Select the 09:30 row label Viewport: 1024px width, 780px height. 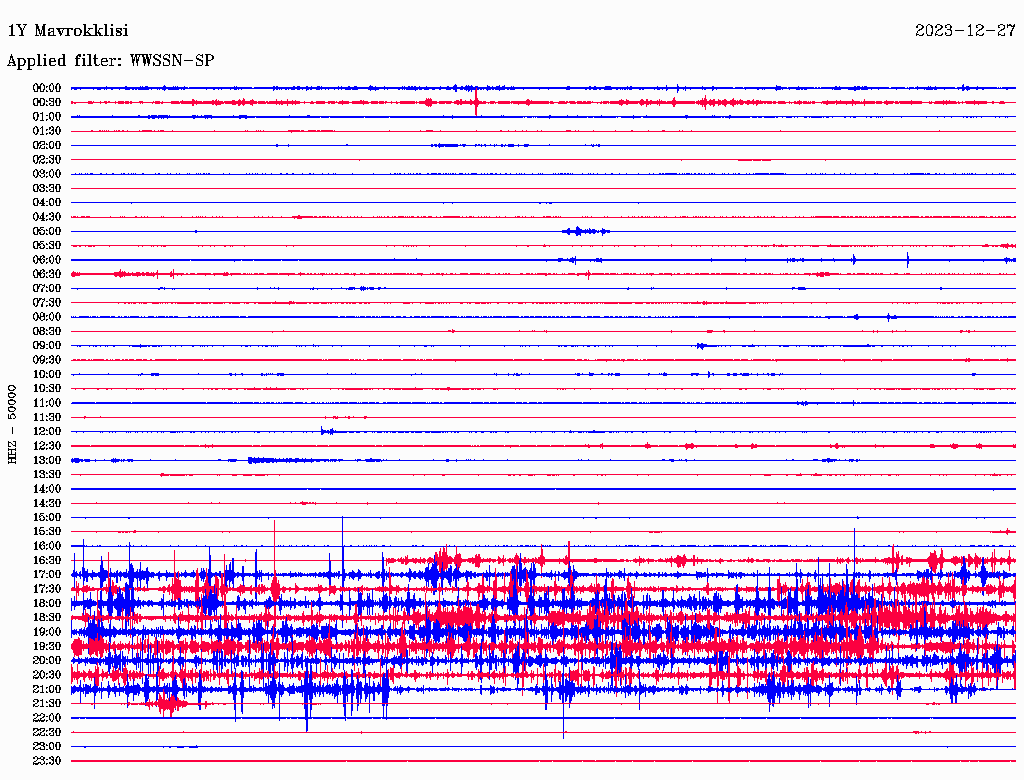[47, 361]
